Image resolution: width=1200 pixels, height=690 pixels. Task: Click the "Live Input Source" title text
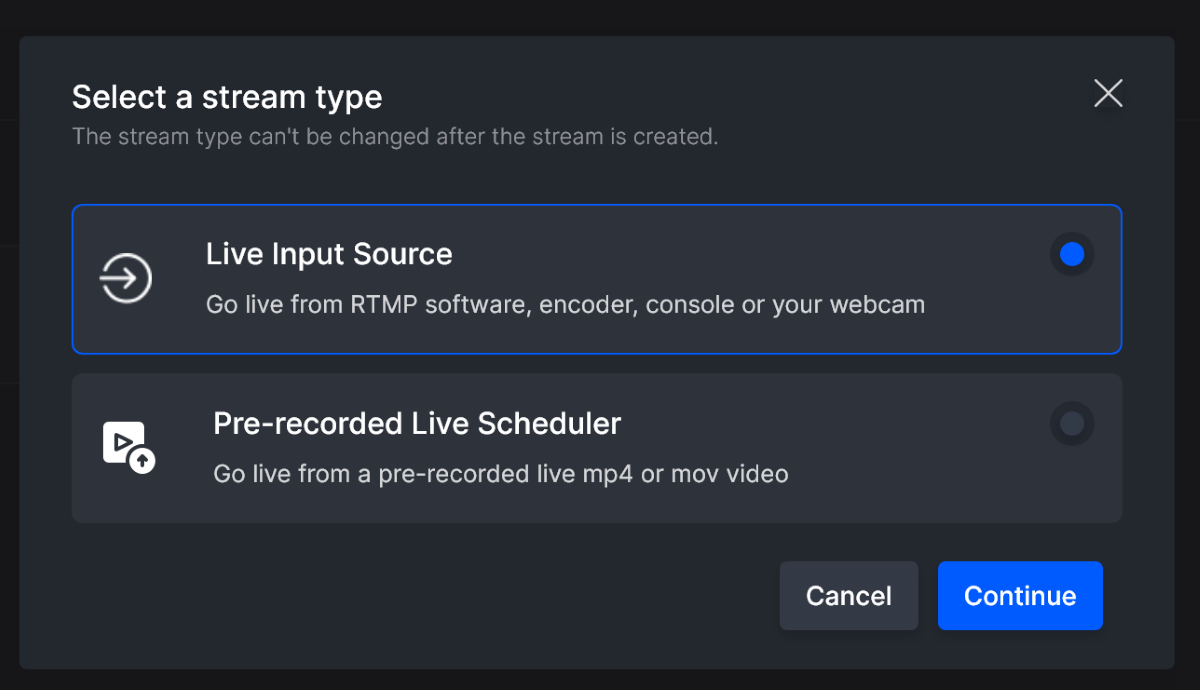point(329,254)
